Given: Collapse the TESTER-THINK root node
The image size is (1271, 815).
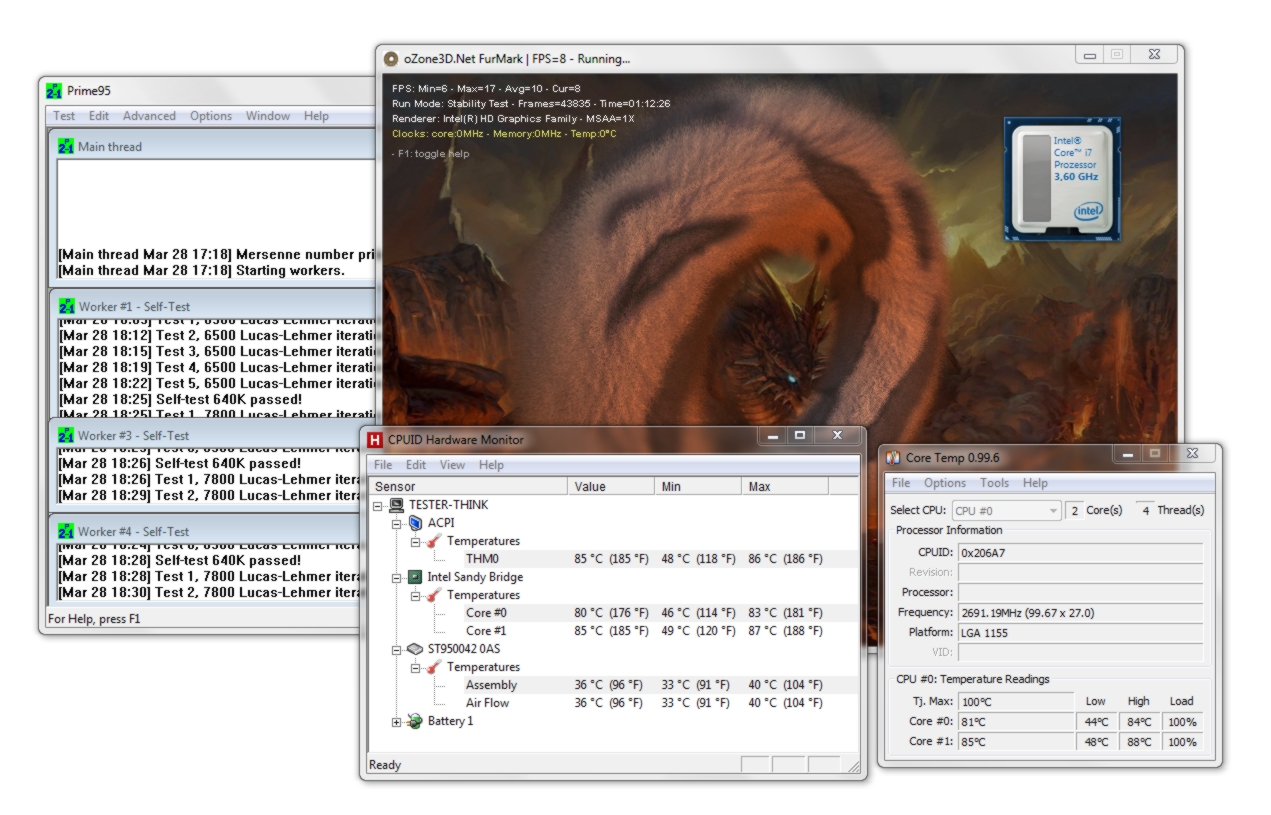Looking at the screenshot, I should pyautogui.click(x=378, y=505).
